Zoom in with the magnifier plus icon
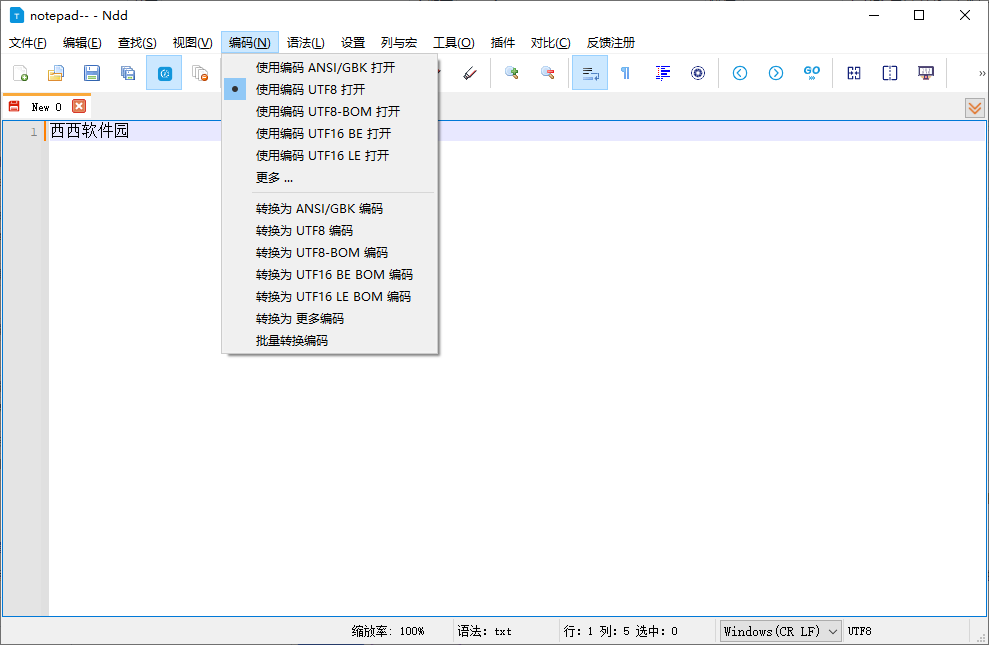Viewport: 989px width, 645px height. 512,73
